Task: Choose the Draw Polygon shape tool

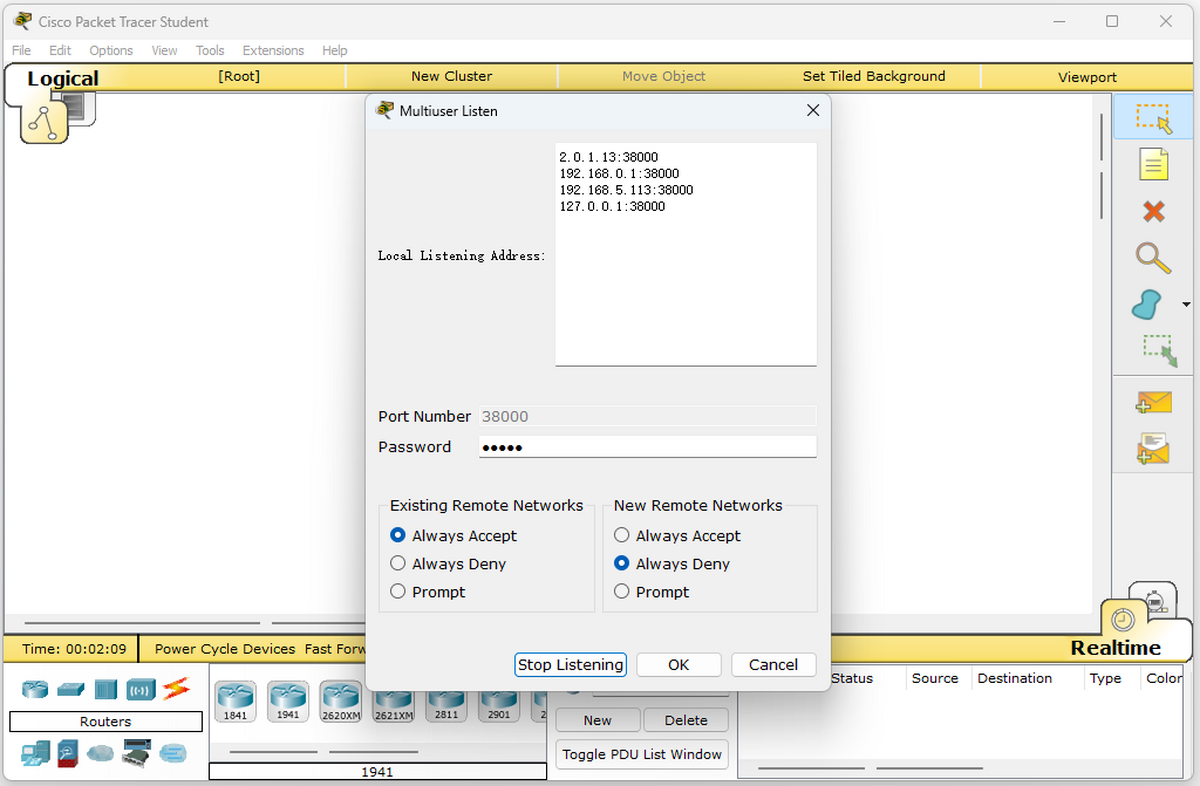Action: coord(1148,304)
